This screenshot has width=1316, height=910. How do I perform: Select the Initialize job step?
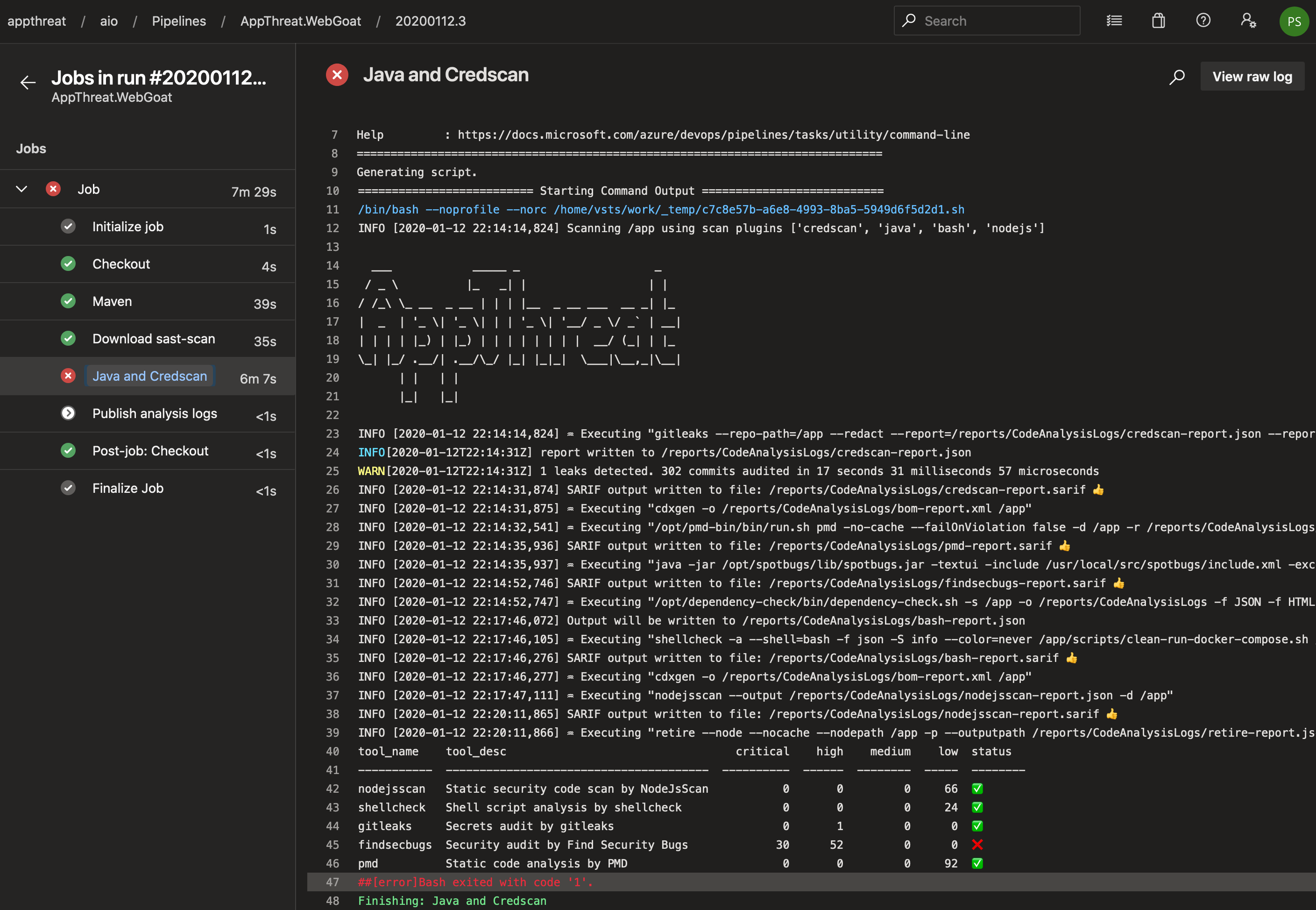[127, 227]
